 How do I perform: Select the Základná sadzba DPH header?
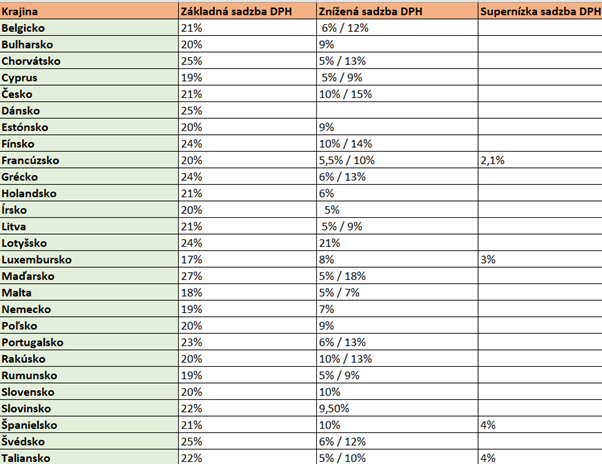[x=248, y=11]
